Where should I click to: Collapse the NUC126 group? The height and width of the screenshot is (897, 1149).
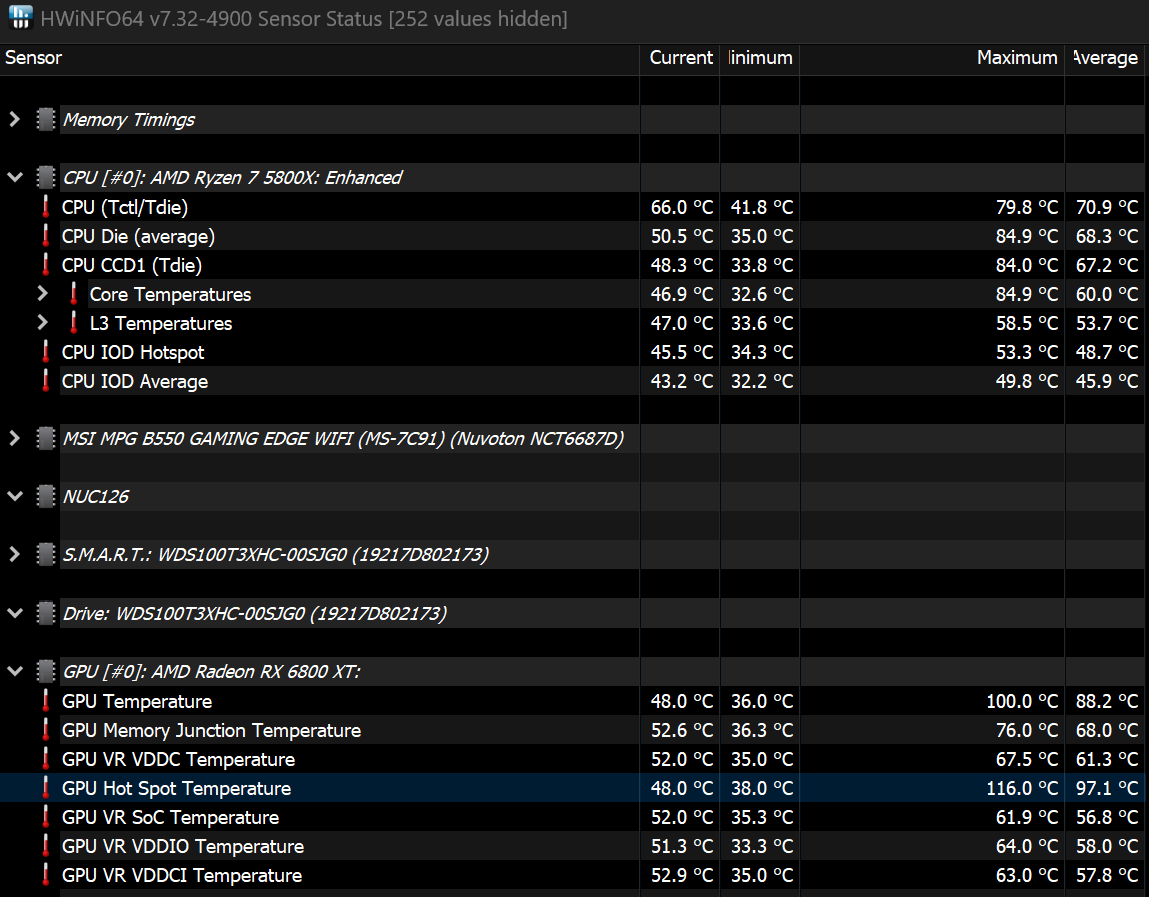[15, 496]
